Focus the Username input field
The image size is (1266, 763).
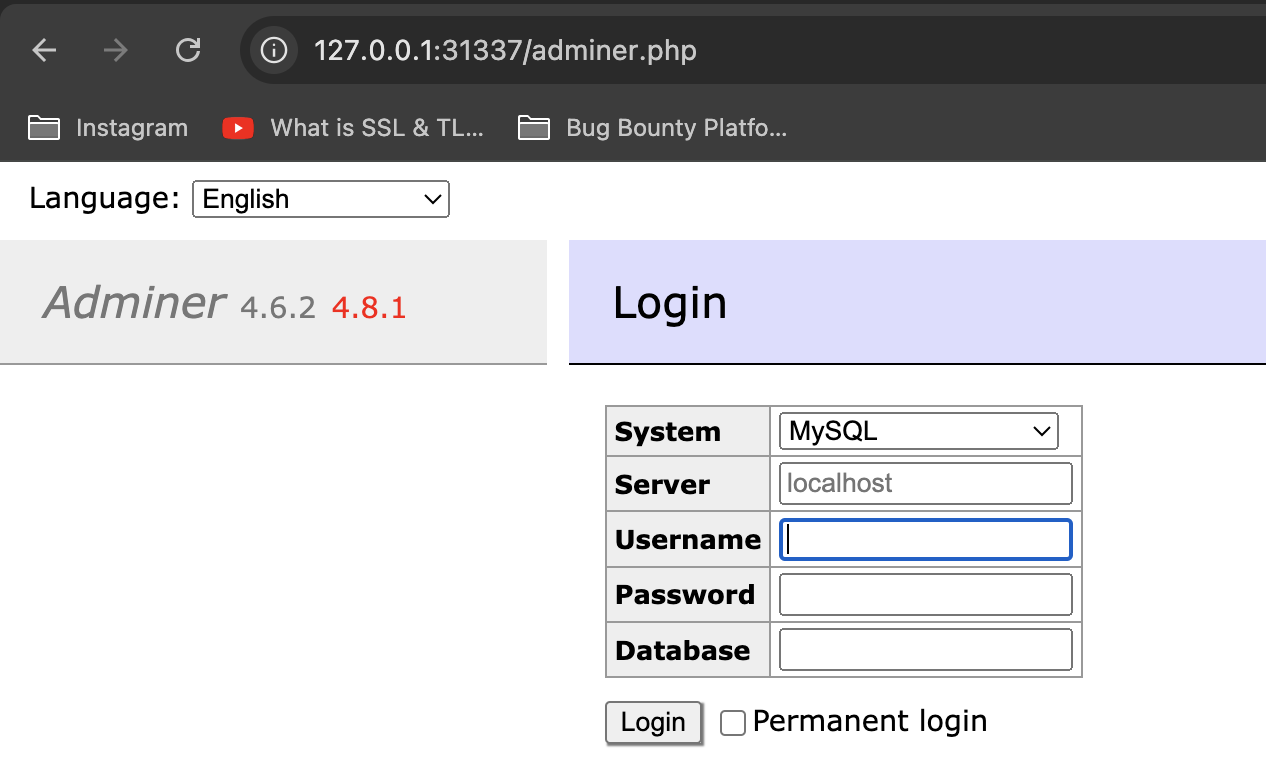926,540
